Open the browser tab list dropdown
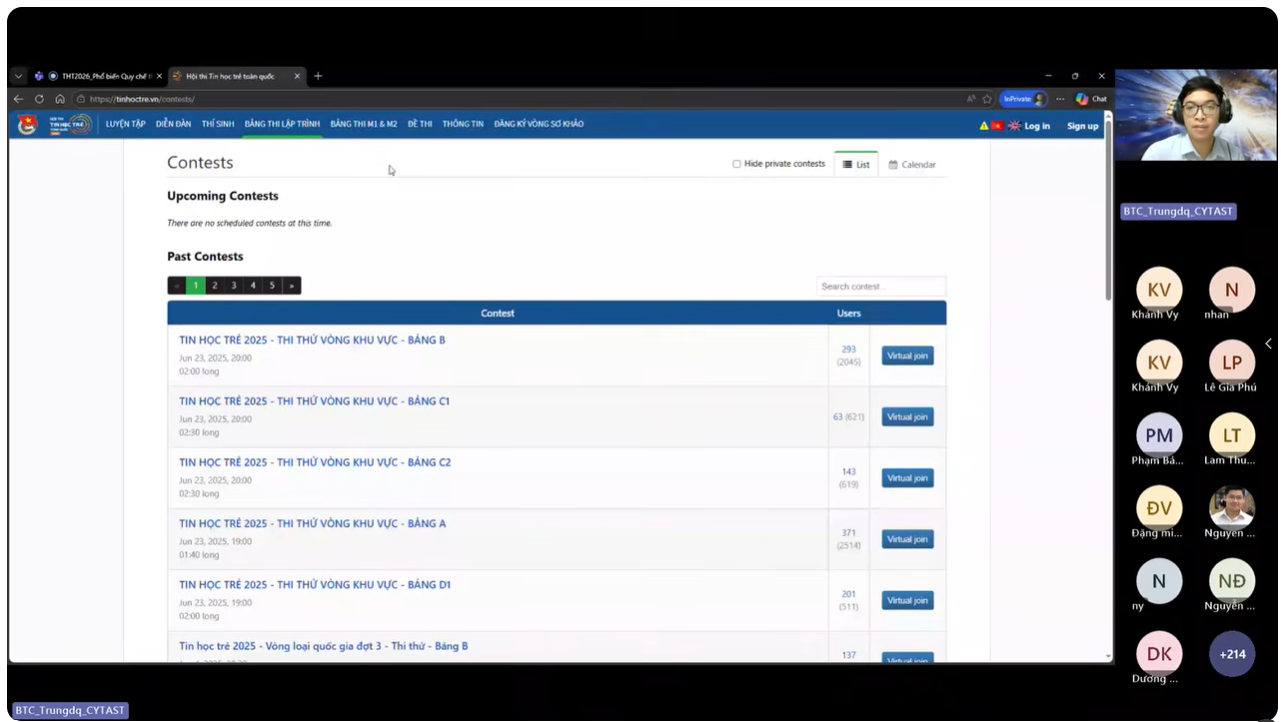This screenshot has height=722, width=1281. (18, 76)
